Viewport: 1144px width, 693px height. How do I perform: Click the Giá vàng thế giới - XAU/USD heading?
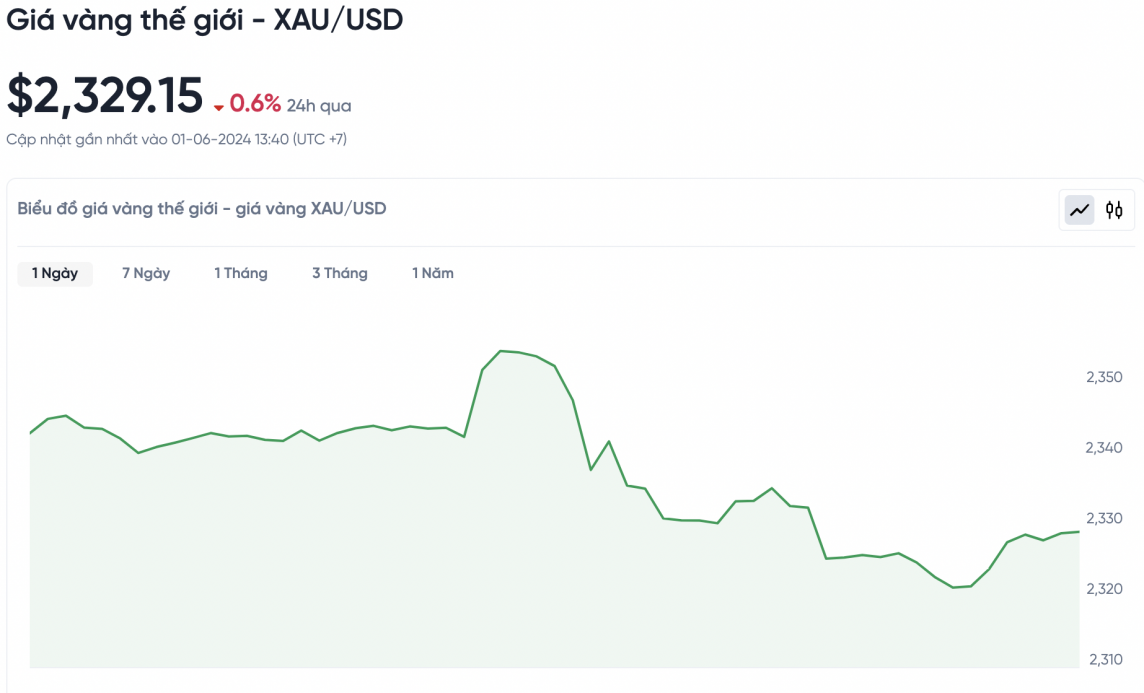(x=205, y=19)
